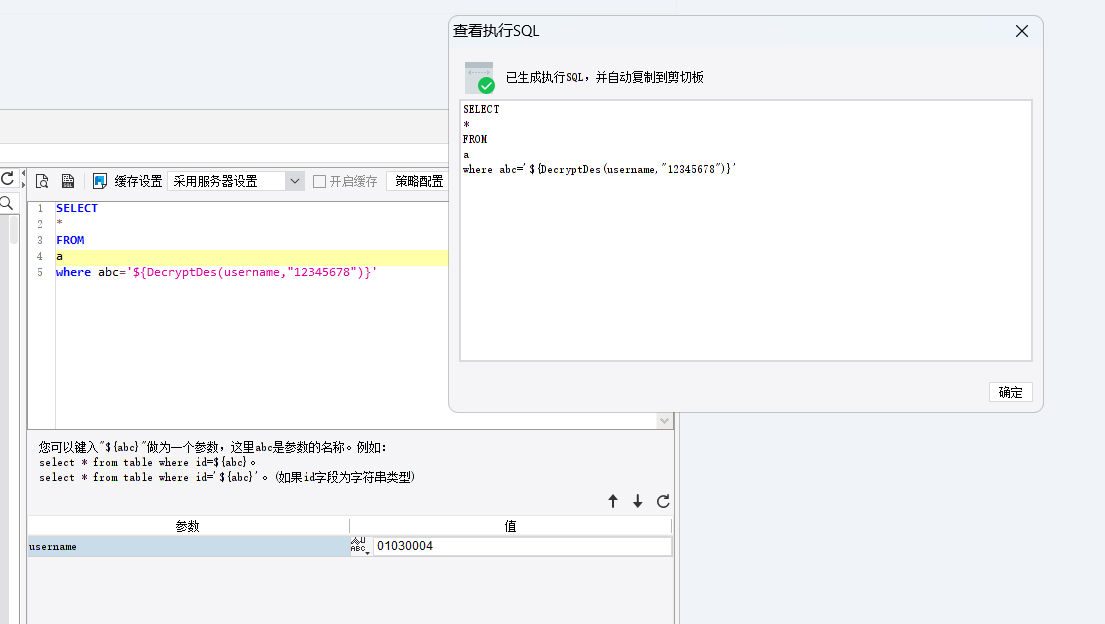
Task: Click the where clause on editor line 5
Action: pos(216,272)
